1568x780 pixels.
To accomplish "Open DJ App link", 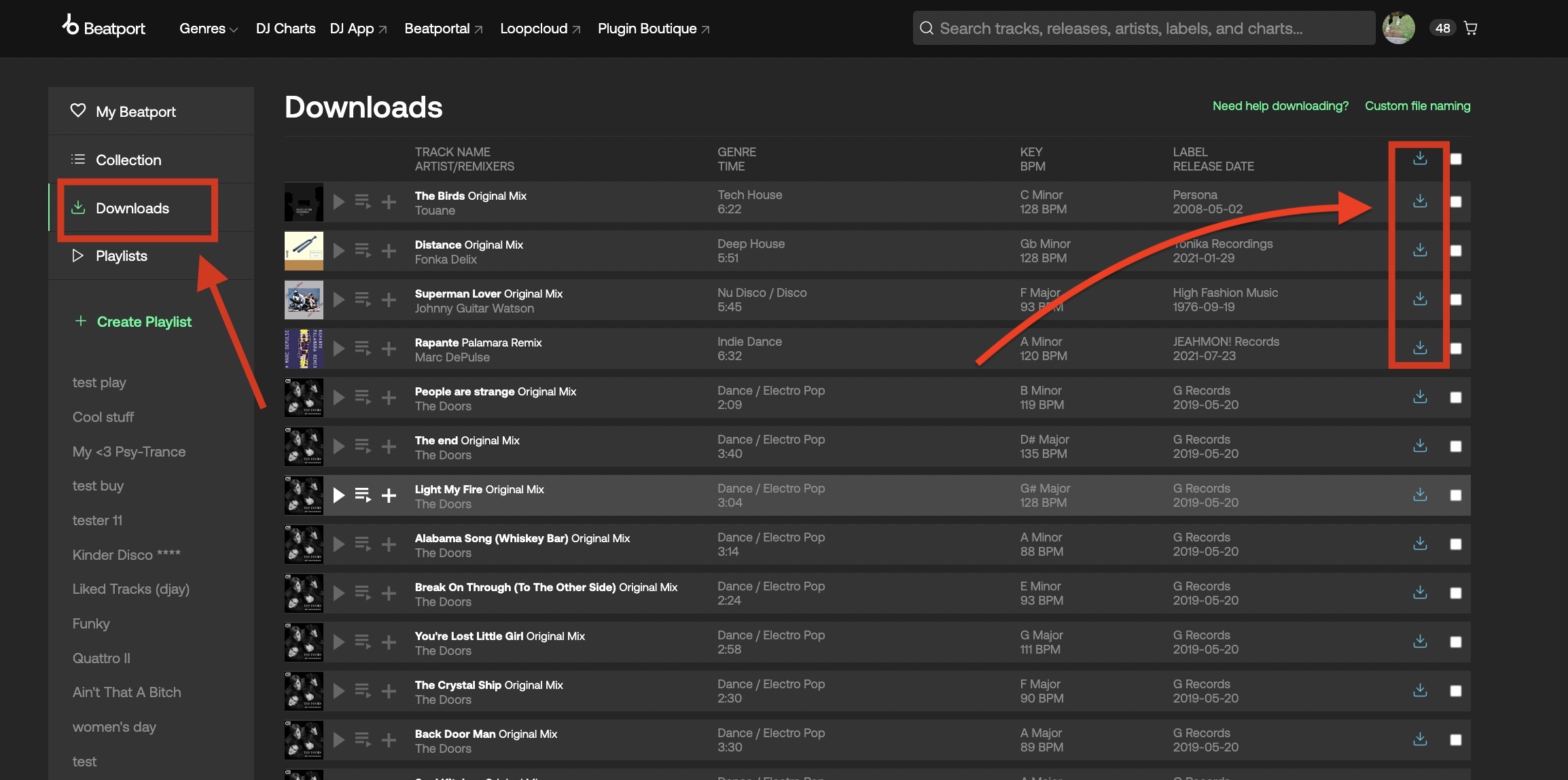I will [x=358, y=29].
